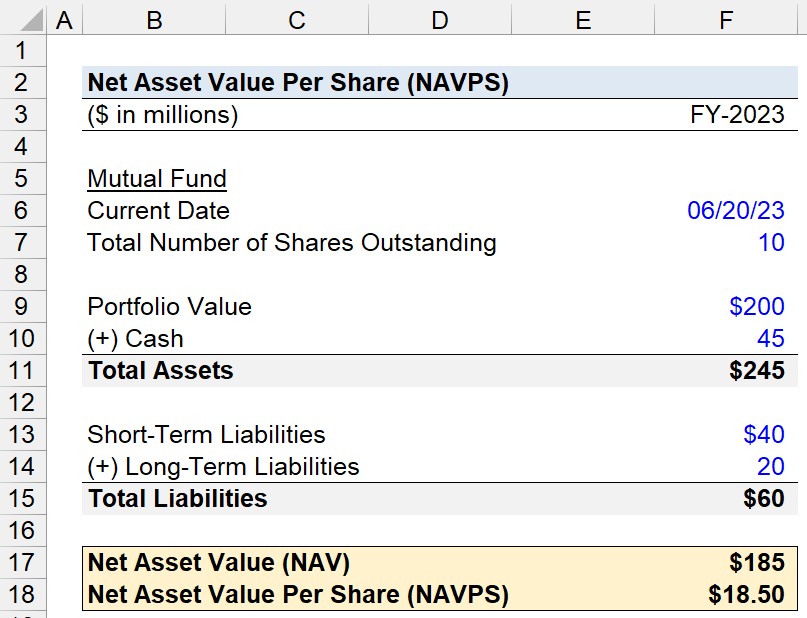Select row 17 header
The width and height of the screenshot is (807, 618).
(23, 562)
